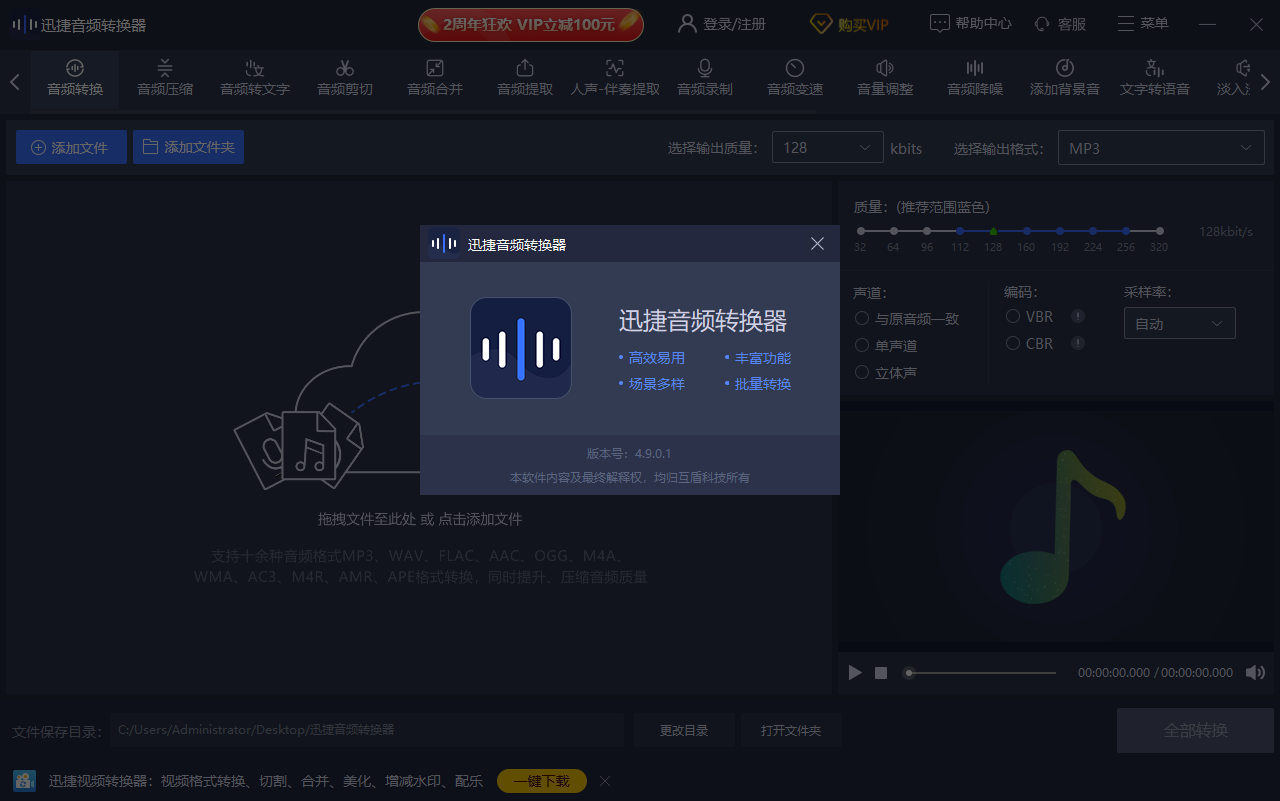Click the 更改目录 button
The image size is (1280, 801).
coord(684,730)
